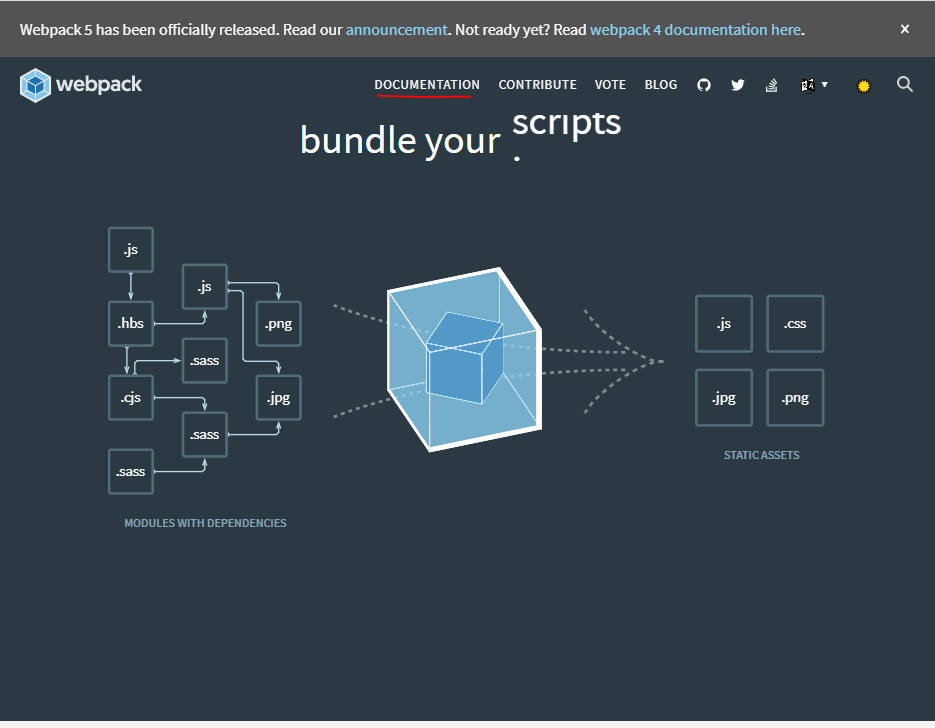Open the VOTE nav item

point(610,85)
